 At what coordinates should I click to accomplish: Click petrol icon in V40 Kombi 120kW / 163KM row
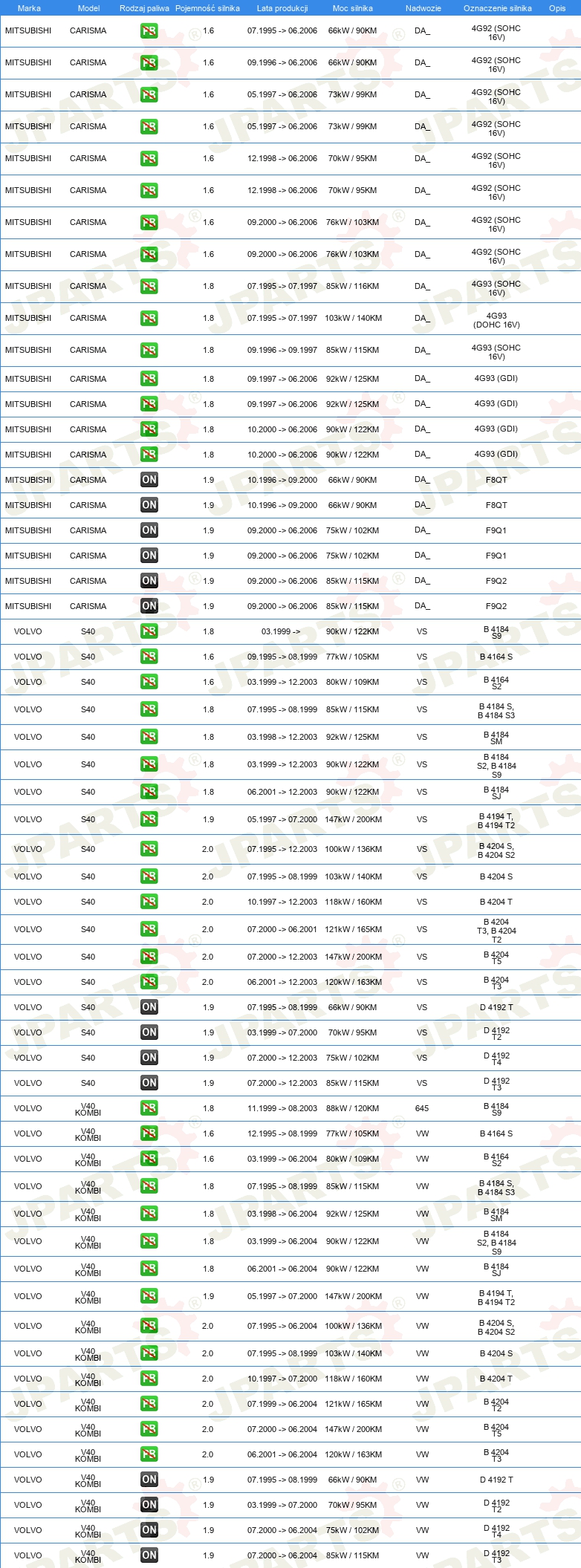click(x=149, y=1454)
